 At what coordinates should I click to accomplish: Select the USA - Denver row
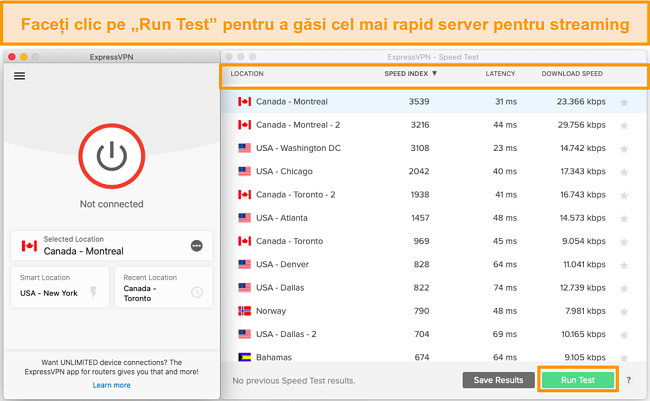[434, 264]
